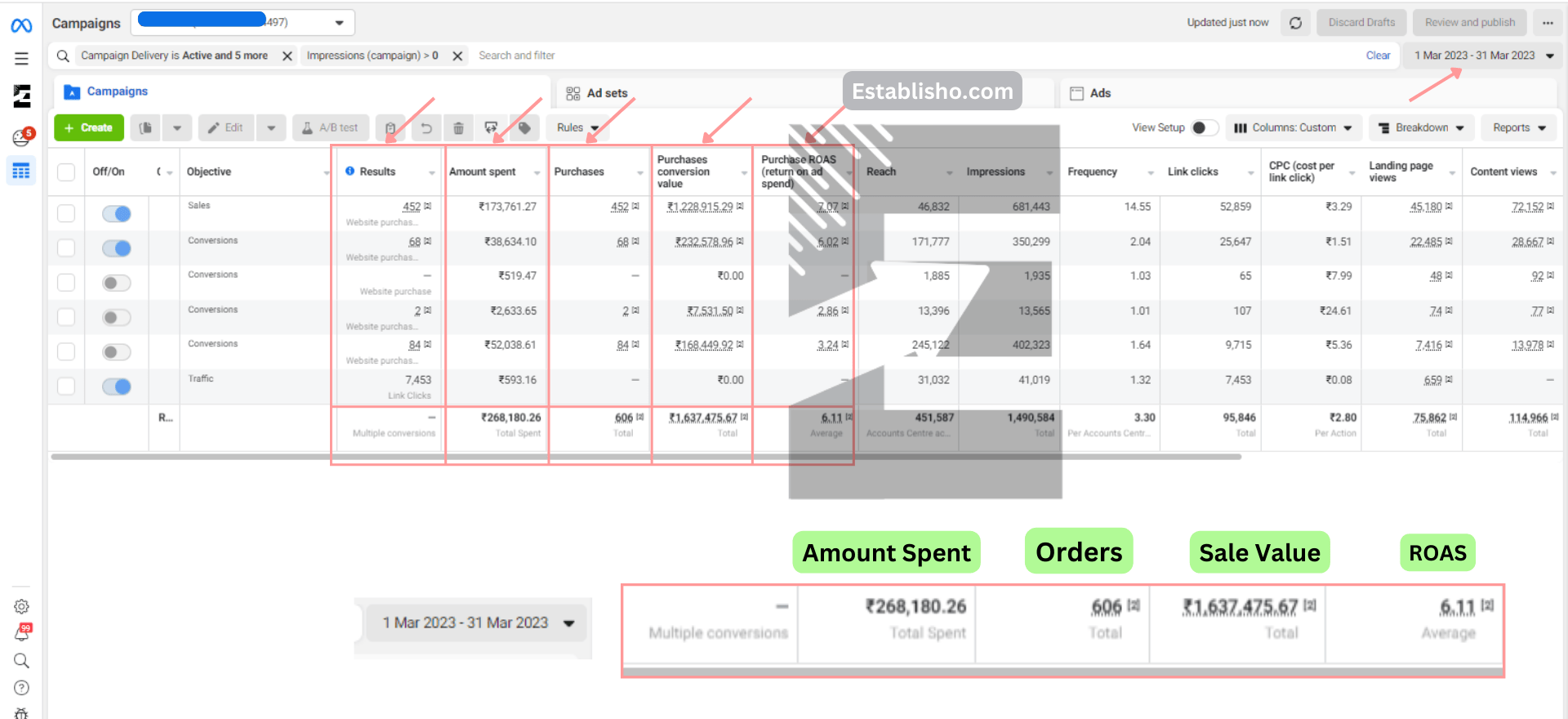Open the date range 1 Mar - 31 Mar 2023 picker
This screenshot has height=719, width=1568.
[x=1482, y=56]
